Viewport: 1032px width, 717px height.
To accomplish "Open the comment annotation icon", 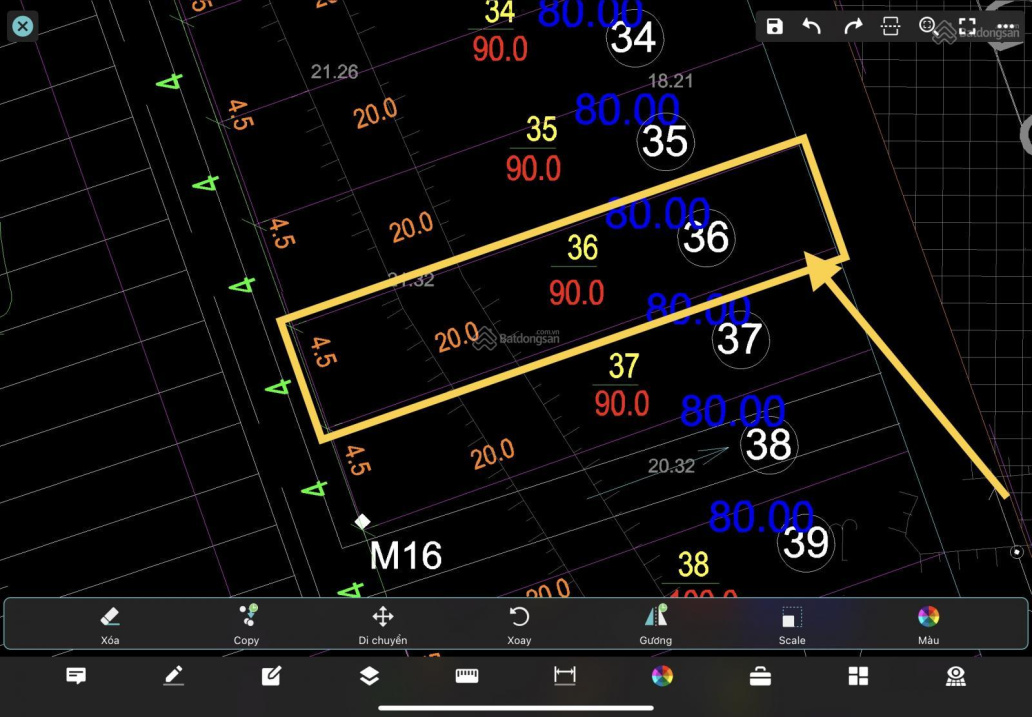I will point(76,677).
